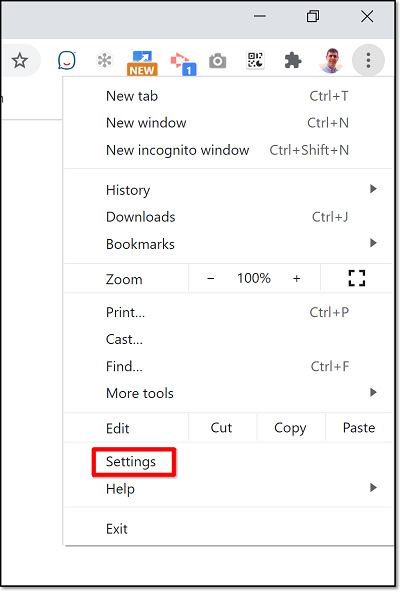Click the Paste button
This screenshot has width=400, height=591.
pyautogui.click(x=359, y=428)
